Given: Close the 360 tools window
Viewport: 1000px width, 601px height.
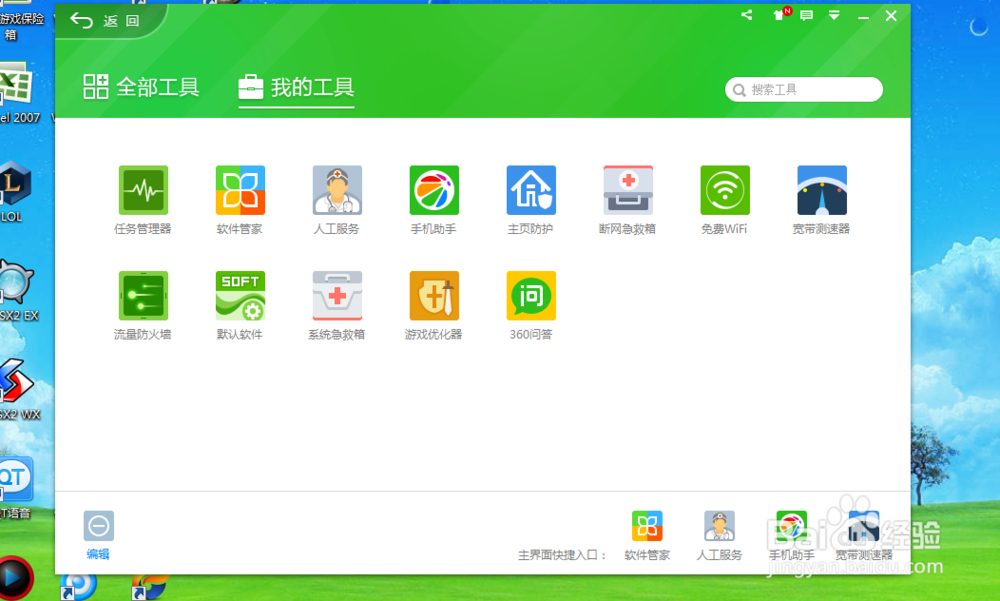Looking at the screenshot, I should [x=891, y=15].
